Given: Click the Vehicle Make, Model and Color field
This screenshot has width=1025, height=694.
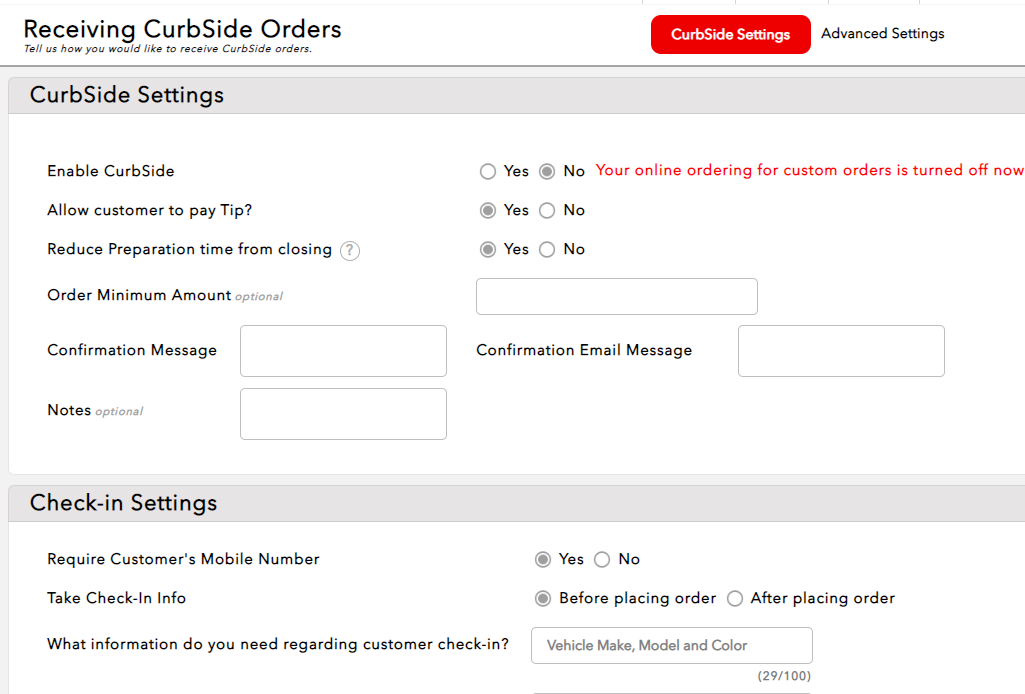Looking at the screenshot, I should tap(671, 646).
